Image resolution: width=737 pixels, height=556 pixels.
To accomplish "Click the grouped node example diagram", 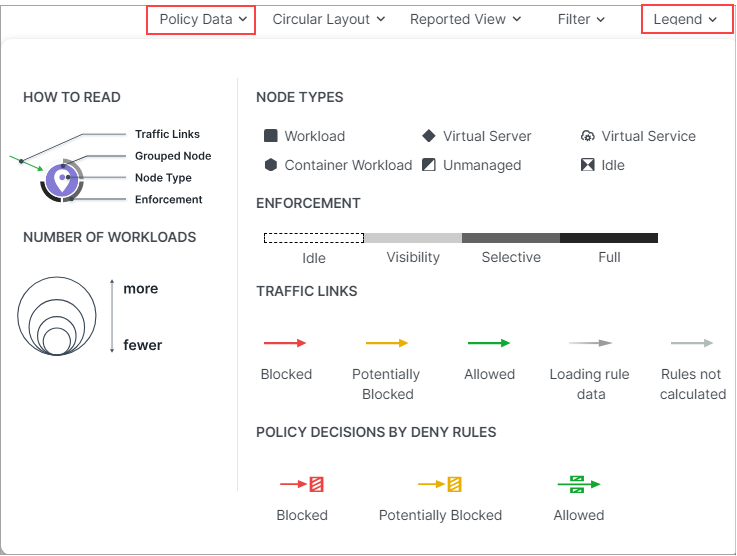I will click(62, 179).
